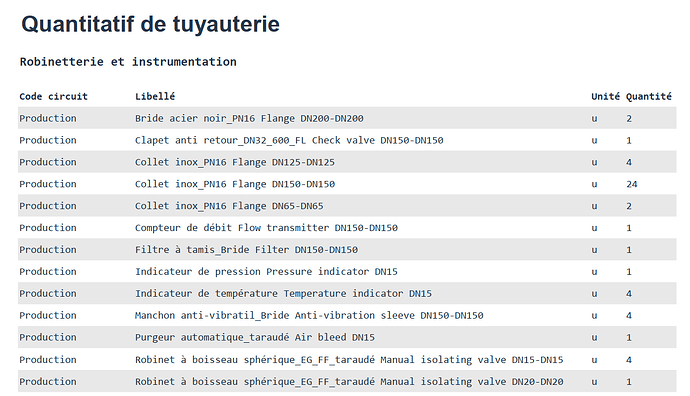The width and height of the screenshot is (690, 396).
Task: Select 'Compteur de débit Flow transmitter' label
Action: pos(266,228)
